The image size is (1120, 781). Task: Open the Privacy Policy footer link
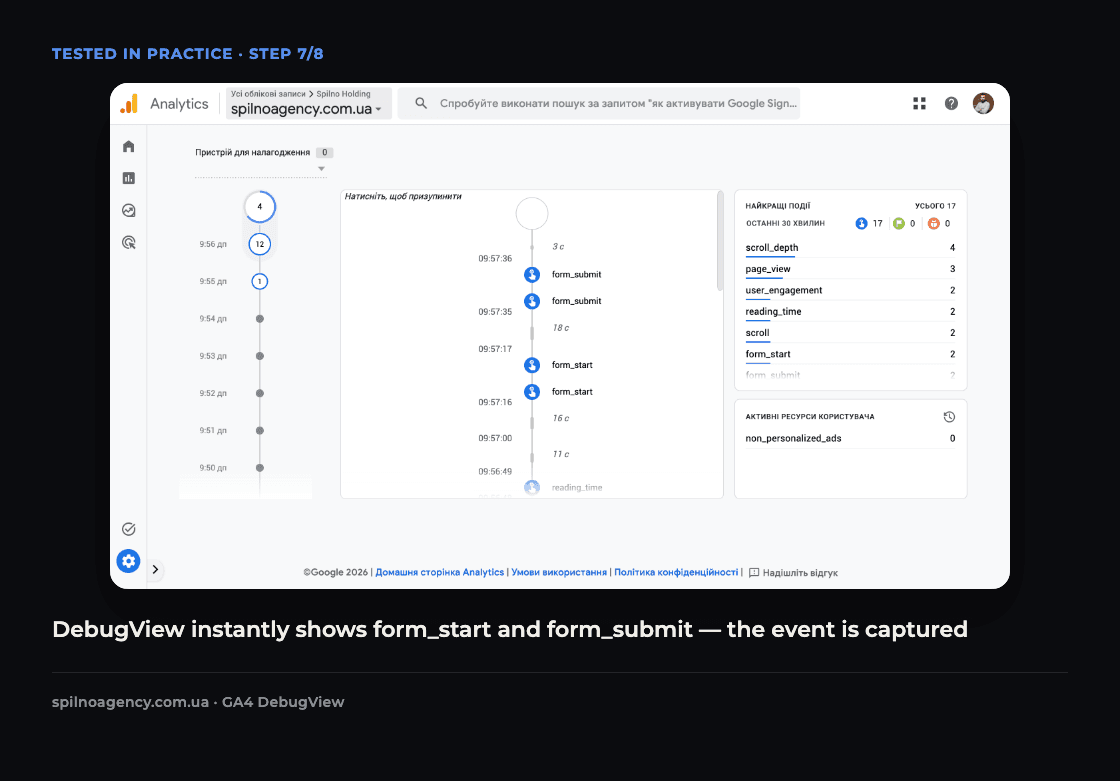tap(676, 572)
